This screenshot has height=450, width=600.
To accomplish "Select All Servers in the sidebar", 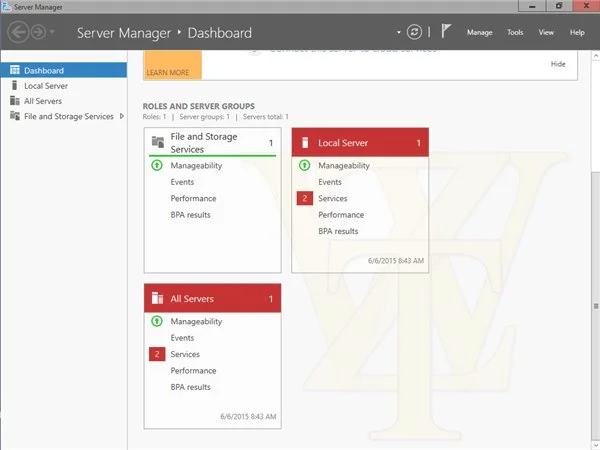I will [x=64, y=101].
